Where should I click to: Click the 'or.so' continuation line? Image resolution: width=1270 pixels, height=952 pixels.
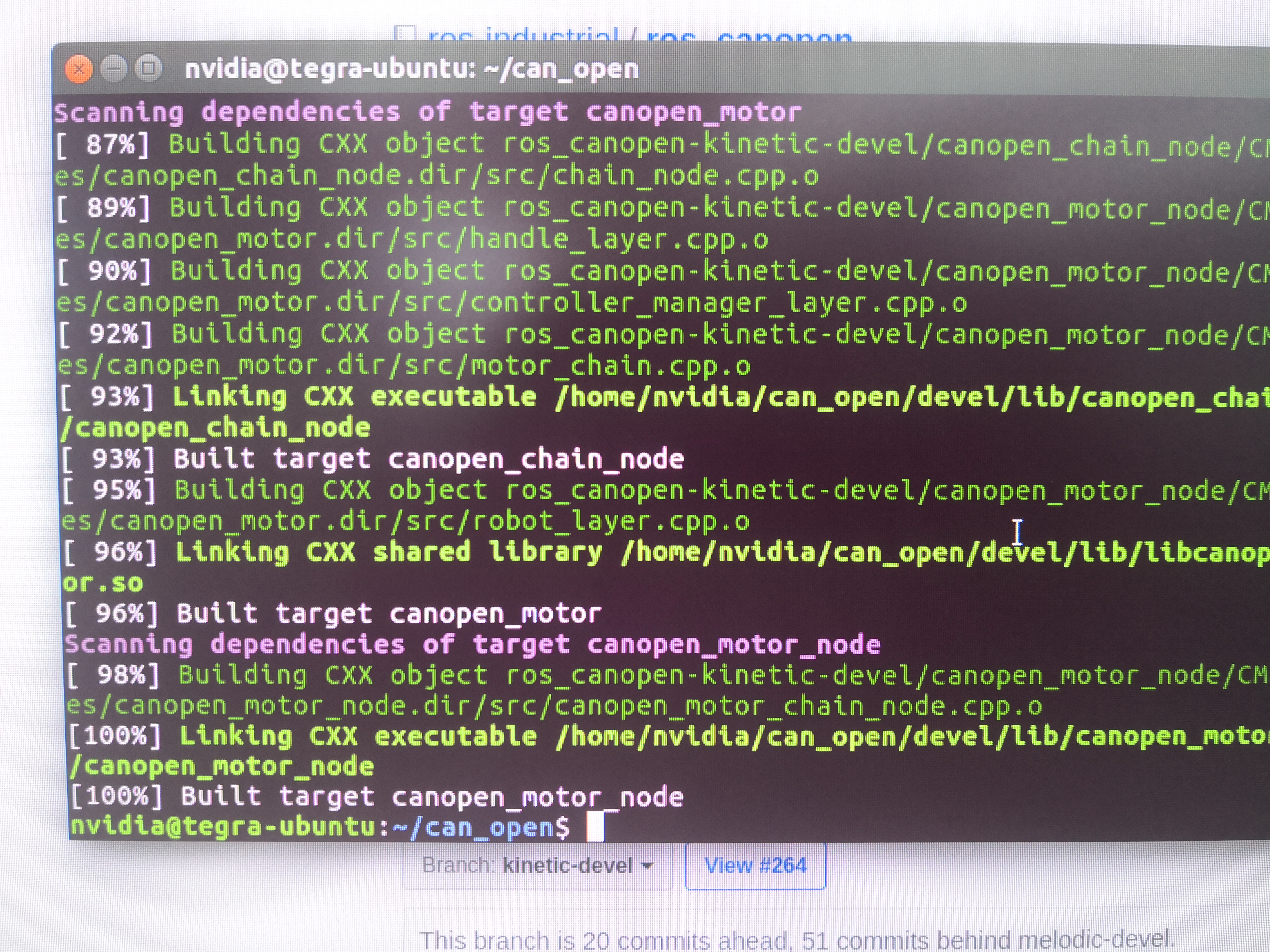(103, 583)
